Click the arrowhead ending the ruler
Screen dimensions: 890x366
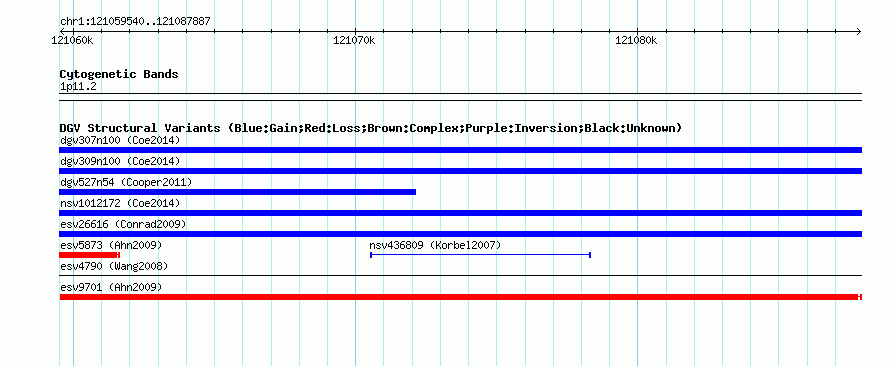point(858,31)
